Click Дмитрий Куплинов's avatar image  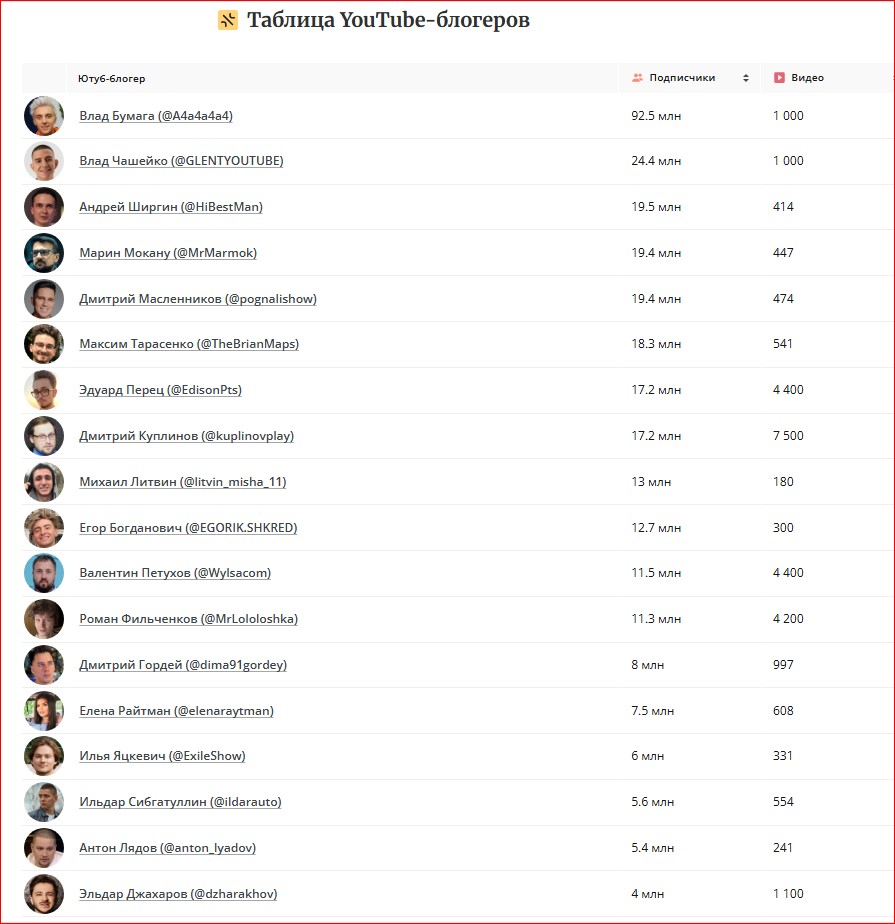coord(44,436)
